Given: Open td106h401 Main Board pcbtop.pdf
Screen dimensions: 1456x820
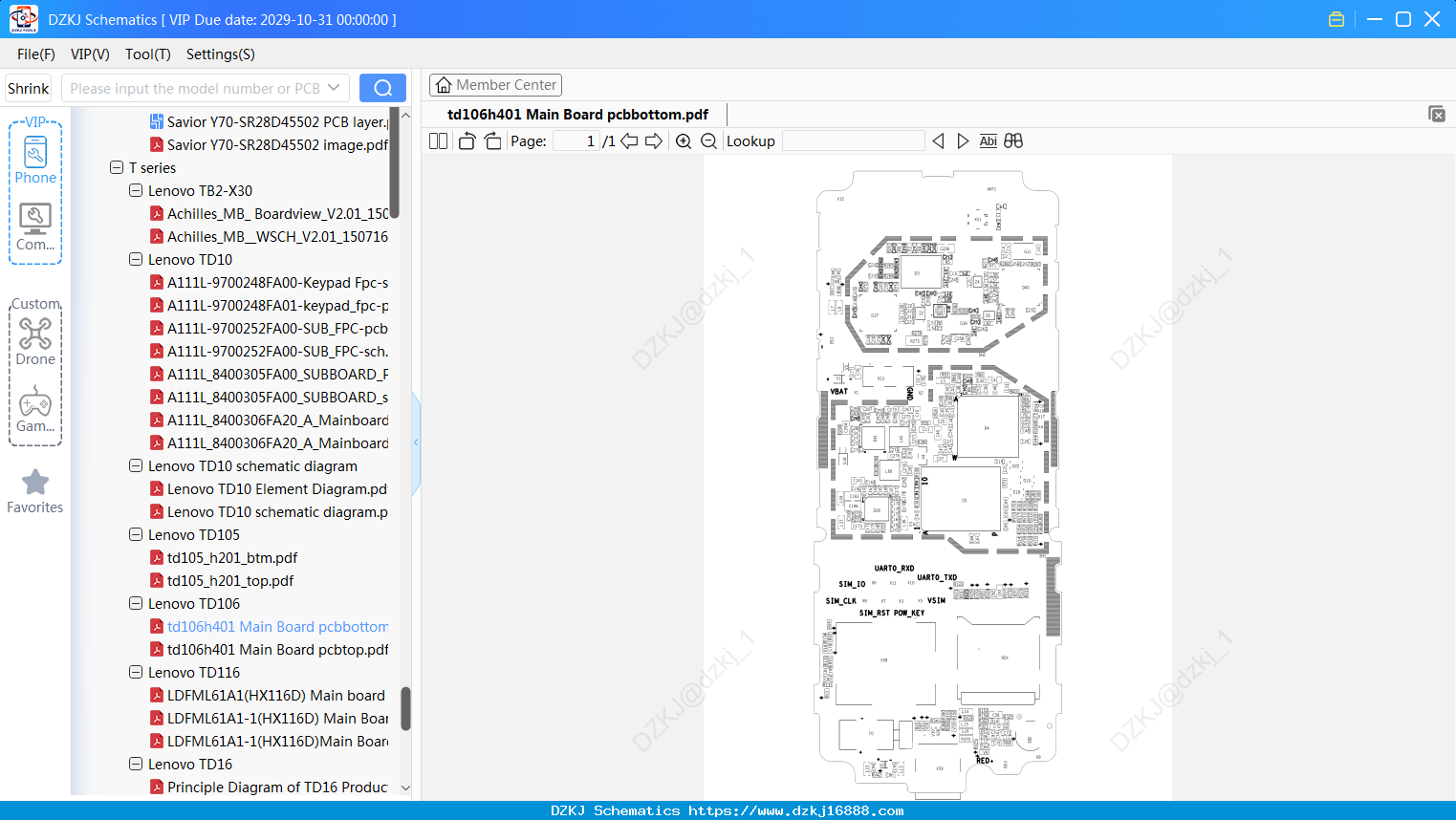Looking at the screenshot, I should [277, 649].
